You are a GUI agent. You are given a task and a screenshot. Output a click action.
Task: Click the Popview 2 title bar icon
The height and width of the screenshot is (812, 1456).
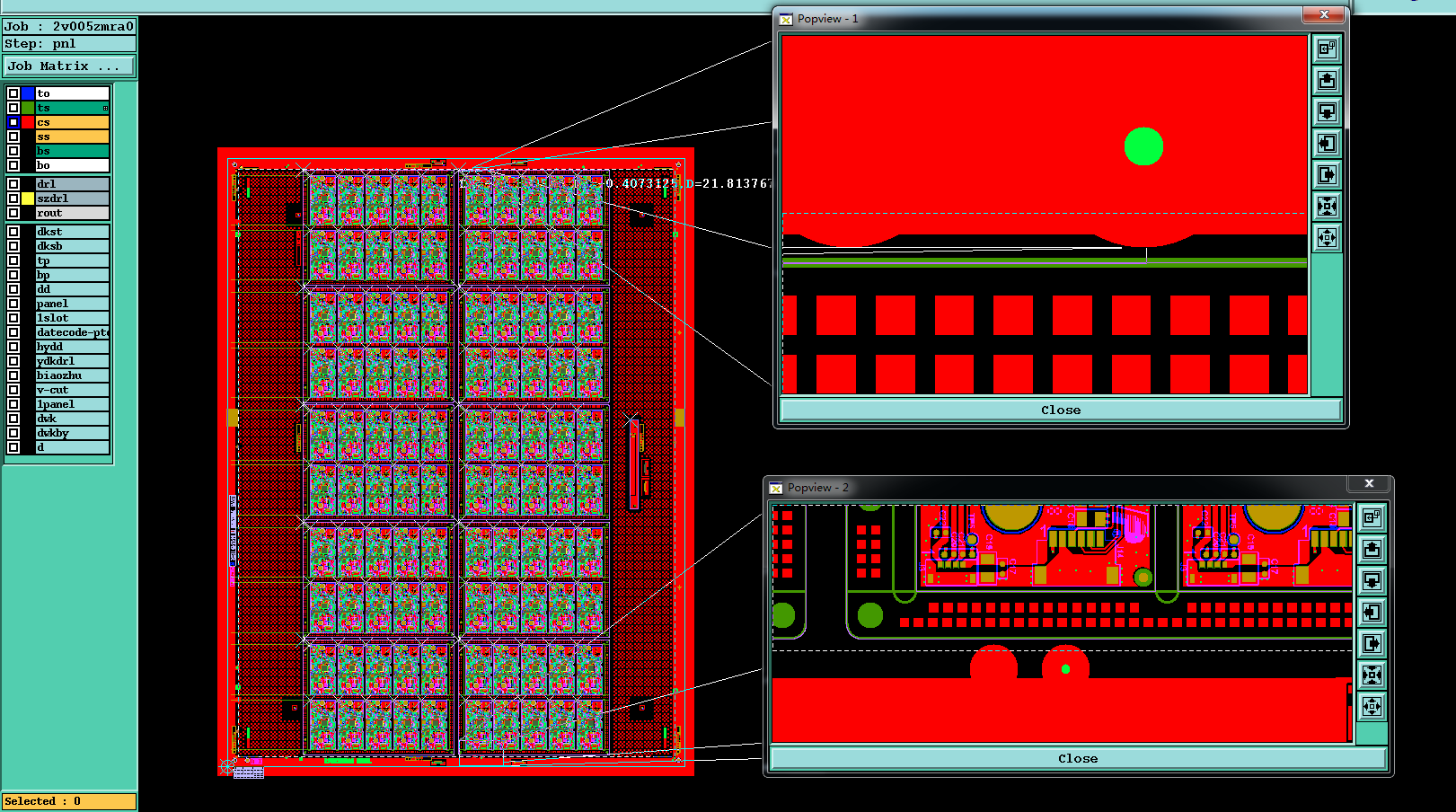tap(776, 488)
